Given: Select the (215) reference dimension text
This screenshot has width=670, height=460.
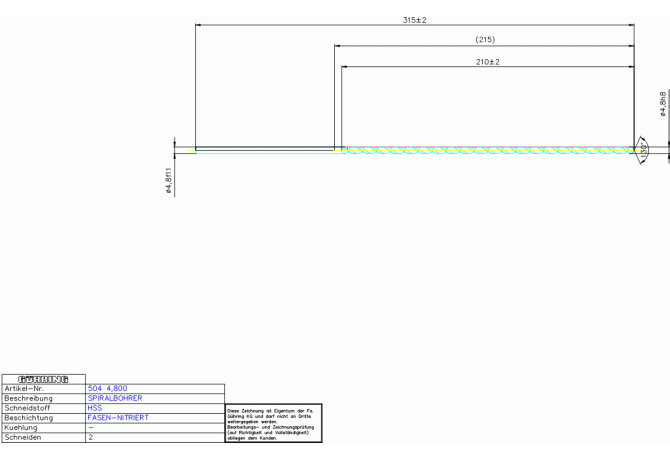Looking at the screenshot, I should click(484, 40).
